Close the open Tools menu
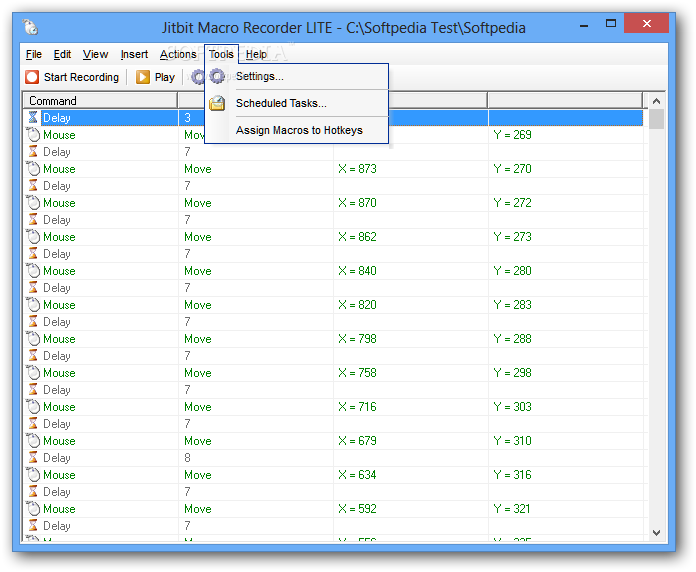This screenshot has width=696, height=572. coord(221,54)
